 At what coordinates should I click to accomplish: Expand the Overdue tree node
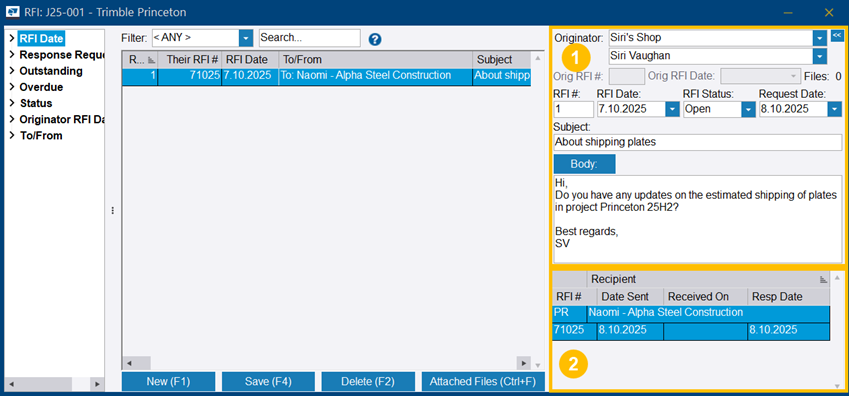(12, 87)
